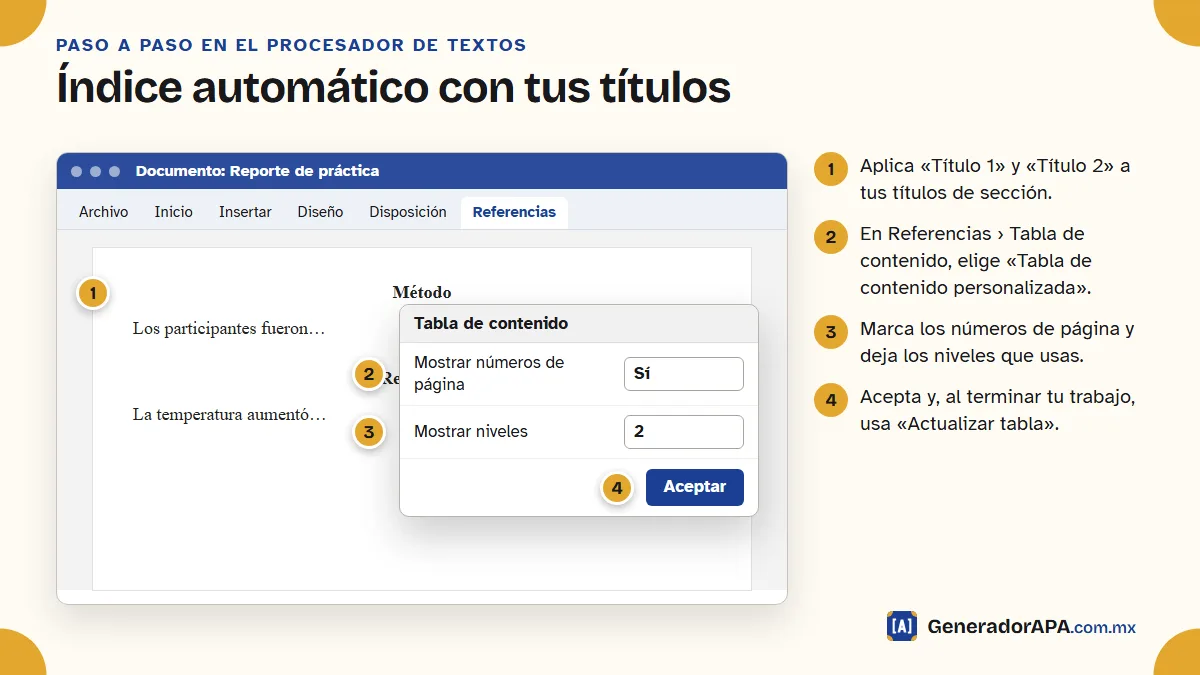The image size is (1200, 675).
Task: Open the Insertar tab
Action: tap(246, 212)
